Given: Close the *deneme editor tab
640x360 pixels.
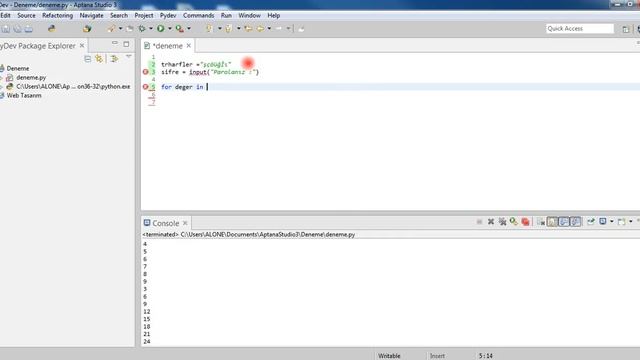Looking at the screenshot, I should tap(189, 46).
